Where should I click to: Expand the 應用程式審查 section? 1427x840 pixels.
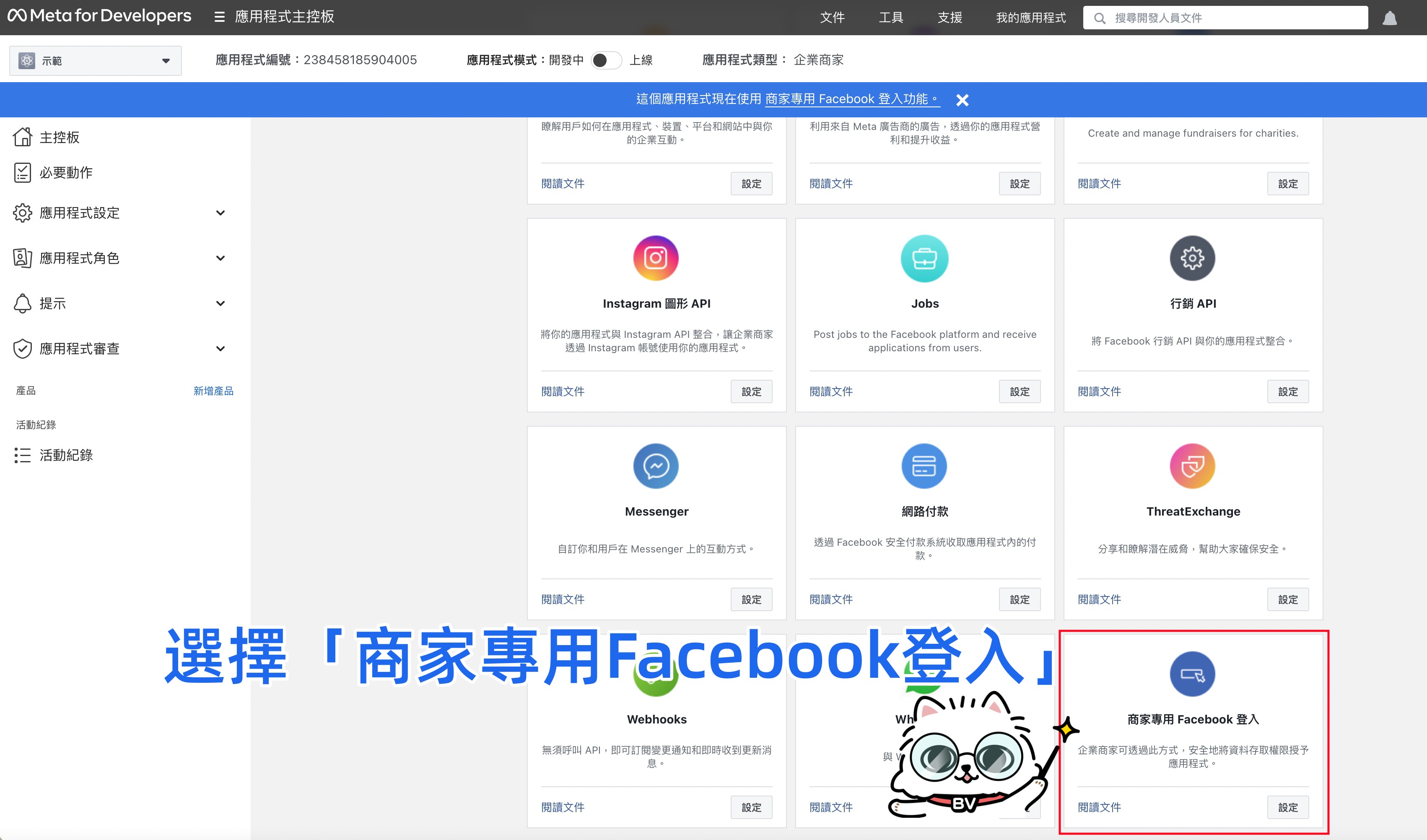(x=221, y=349)
